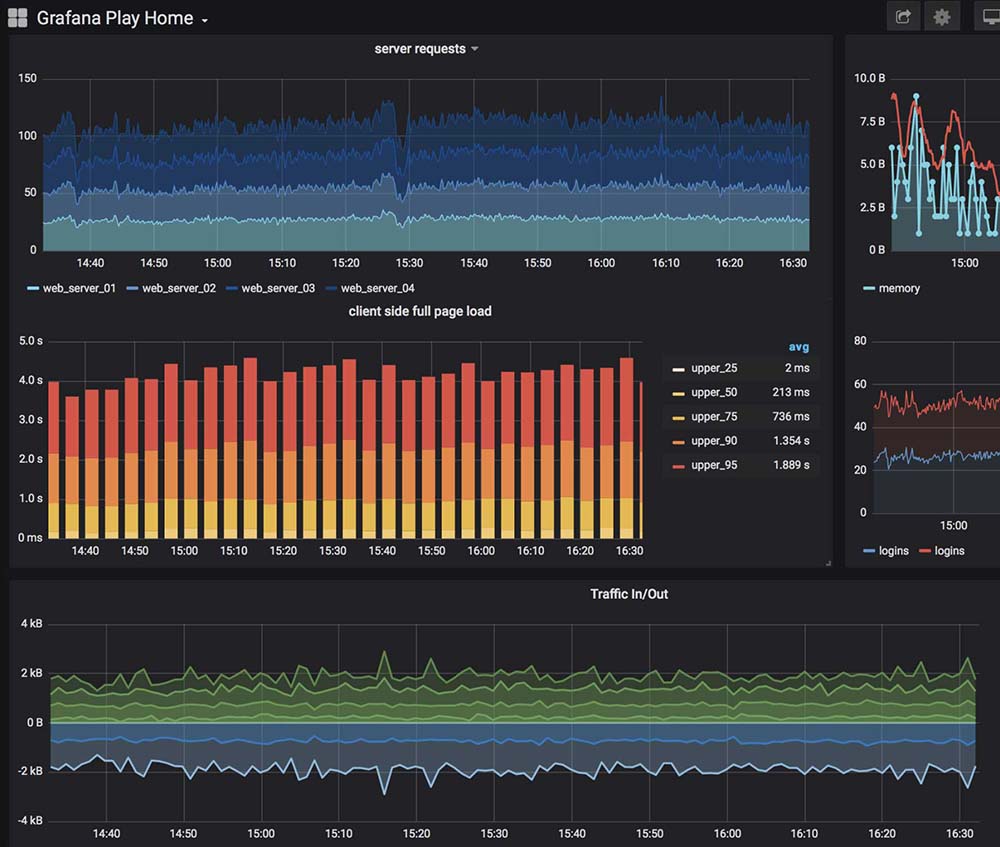Image resolution: width=1000 pixels, height=847 pixels.
Task: Click the red logins legend entry
Action: (x=949, y=551)
